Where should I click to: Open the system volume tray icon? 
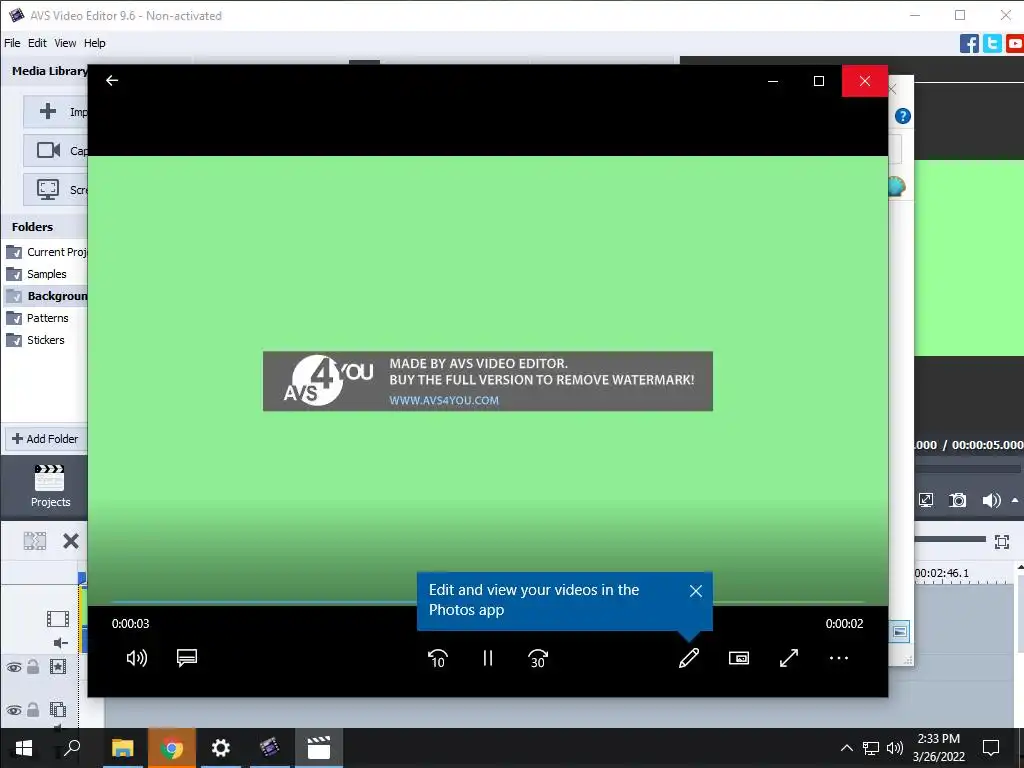pyautogui.click(x=895, y=748)
